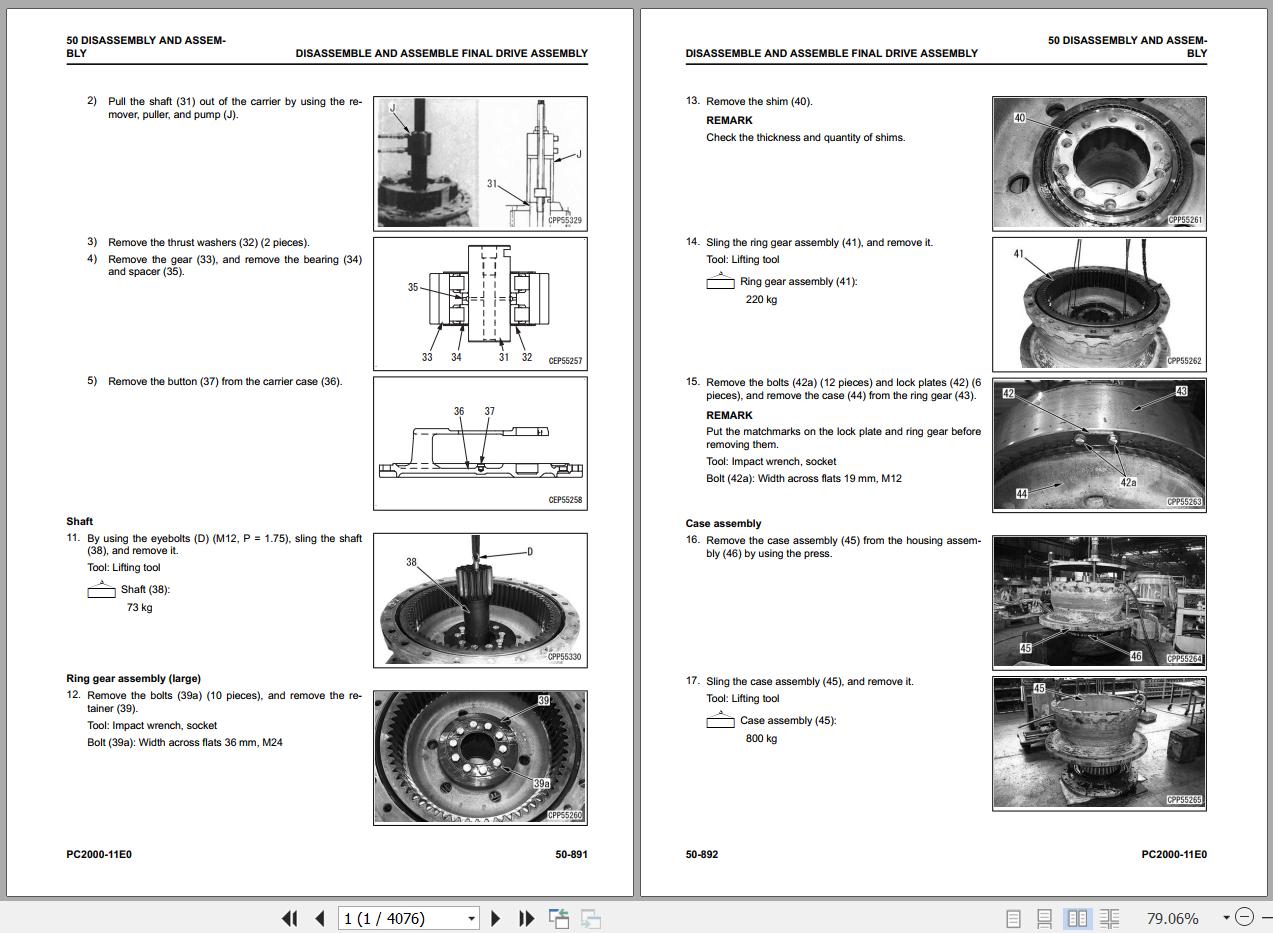Click the shaft puller figure CPP55329
Screen dimensions: 1273x933
[x=480, y=163]
